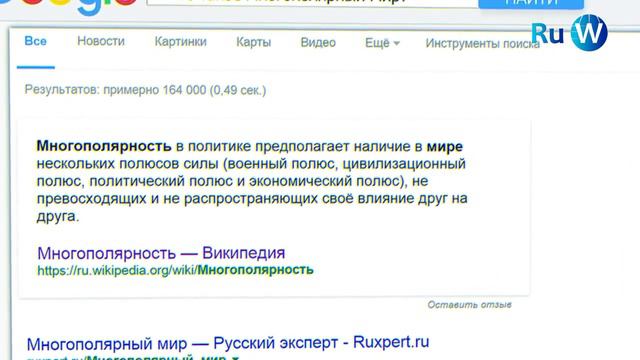This screenshot has height=360, width=640.
Task: Open the Новости tab
Action: [x=101, y=41]
